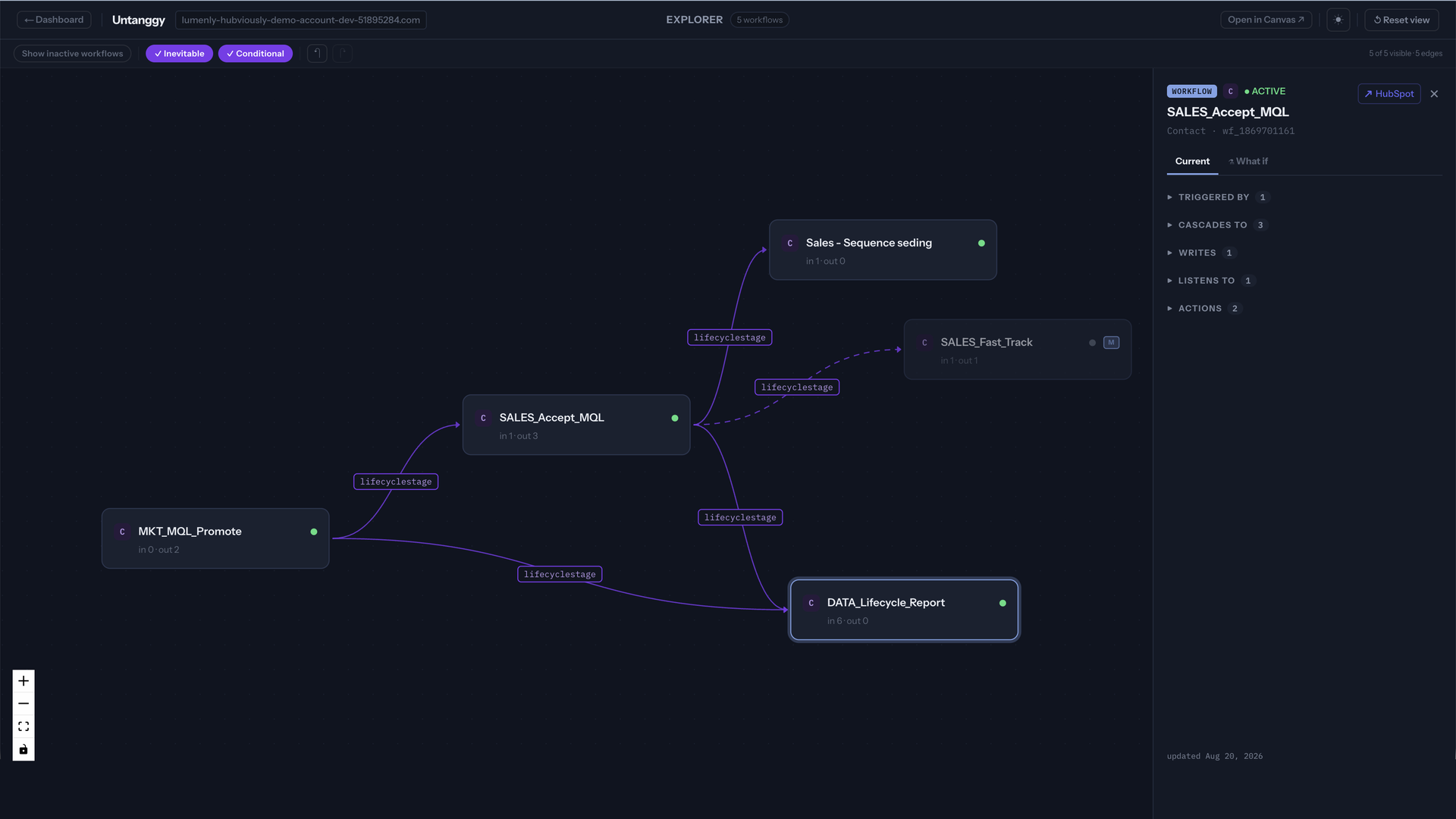Expand the TRIGGERED BY section
Screen dimensions: 1456x819
pos(1218,197)
